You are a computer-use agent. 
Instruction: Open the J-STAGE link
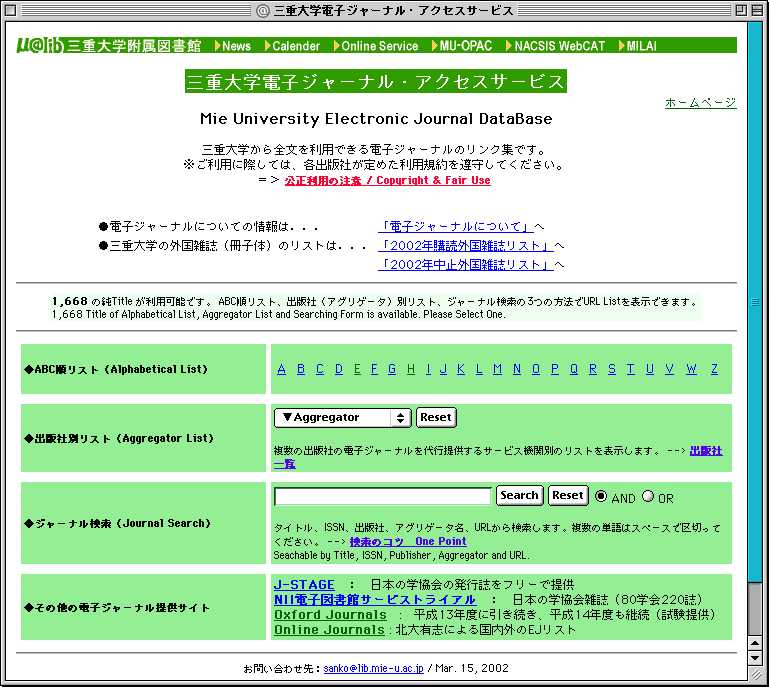coord(304,584)
